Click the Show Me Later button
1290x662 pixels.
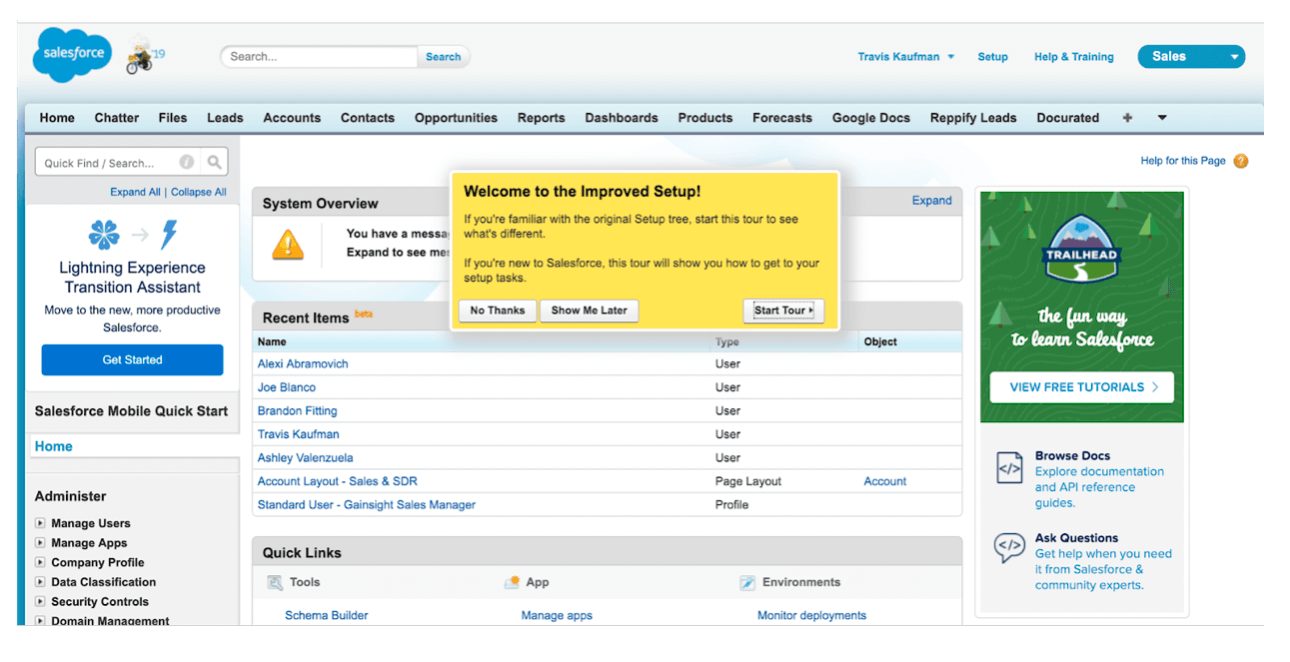pyautogui.click(x=589, y=310)
